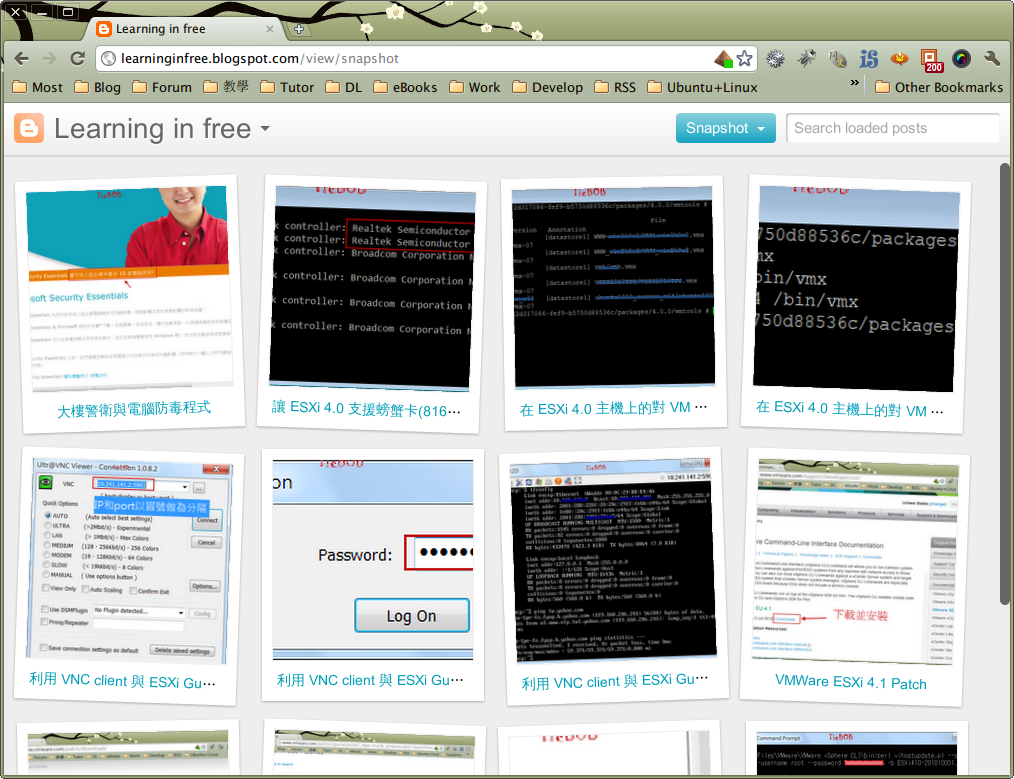Open the DL bookmarks folder
The height and width of the screenshot is (779, 1014).
coord(343,87)
